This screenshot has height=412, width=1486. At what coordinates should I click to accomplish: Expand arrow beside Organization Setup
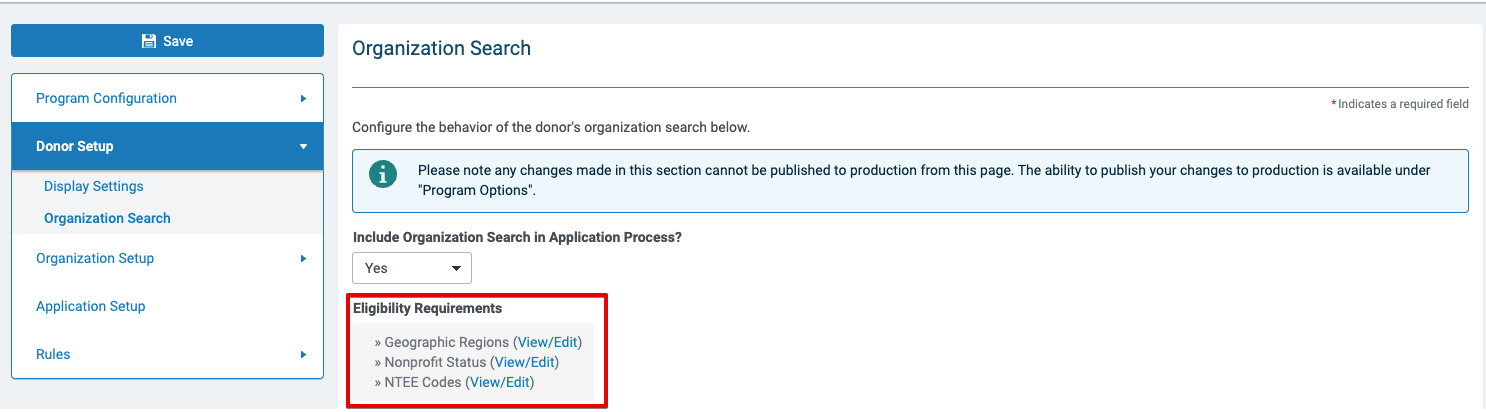coord(303,258)
